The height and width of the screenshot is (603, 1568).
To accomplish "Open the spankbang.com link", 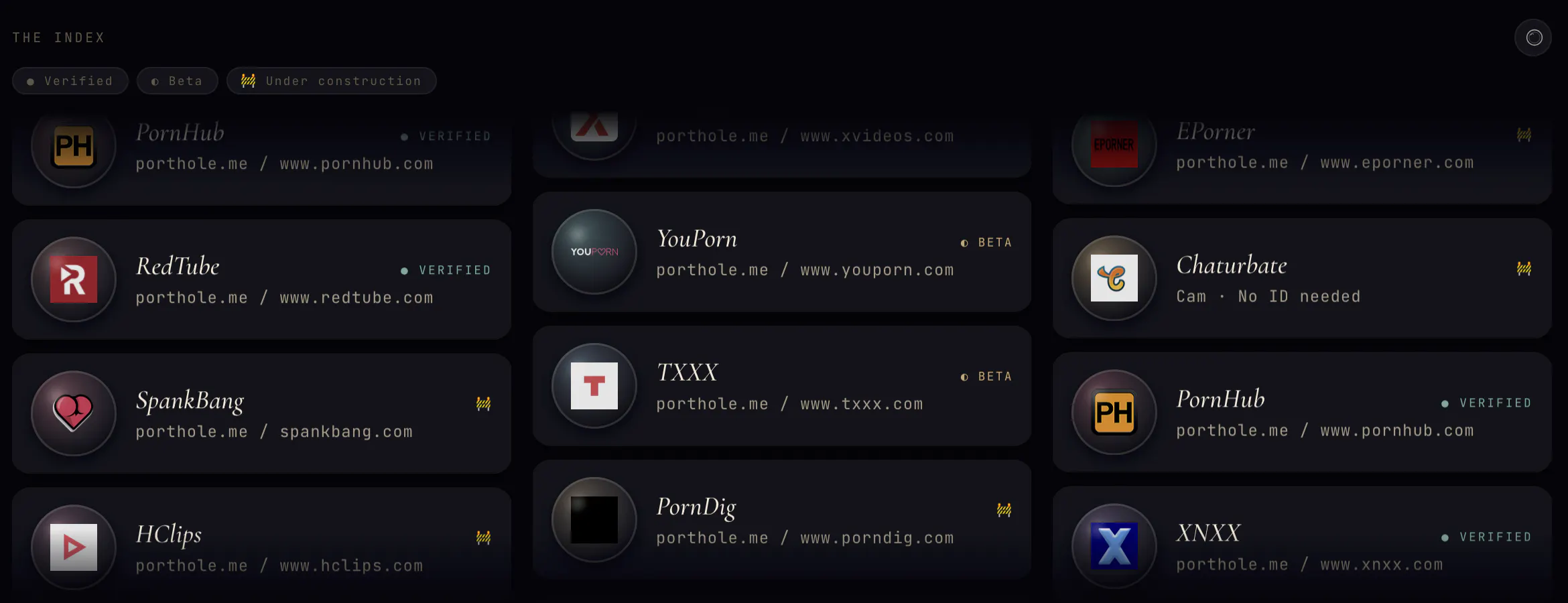I will [346, 431].
